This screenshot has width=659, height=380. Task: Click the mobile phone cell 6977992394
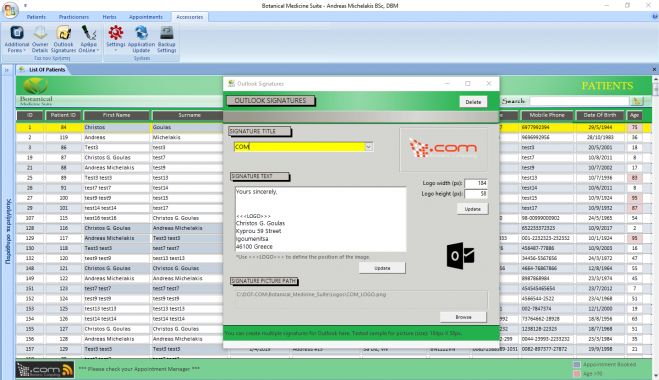click(x=546, y=127)
